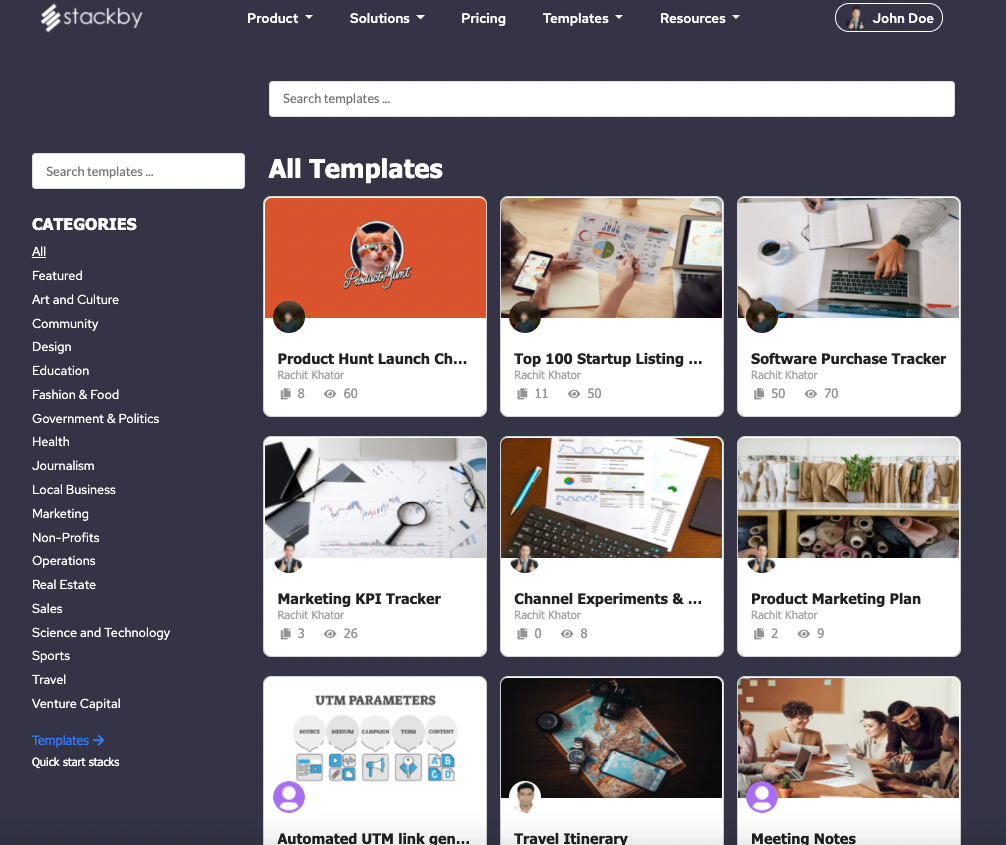The image size is (1006, 845).
Task: Select Fashion & Food category
Action: (x=75, y=395)
